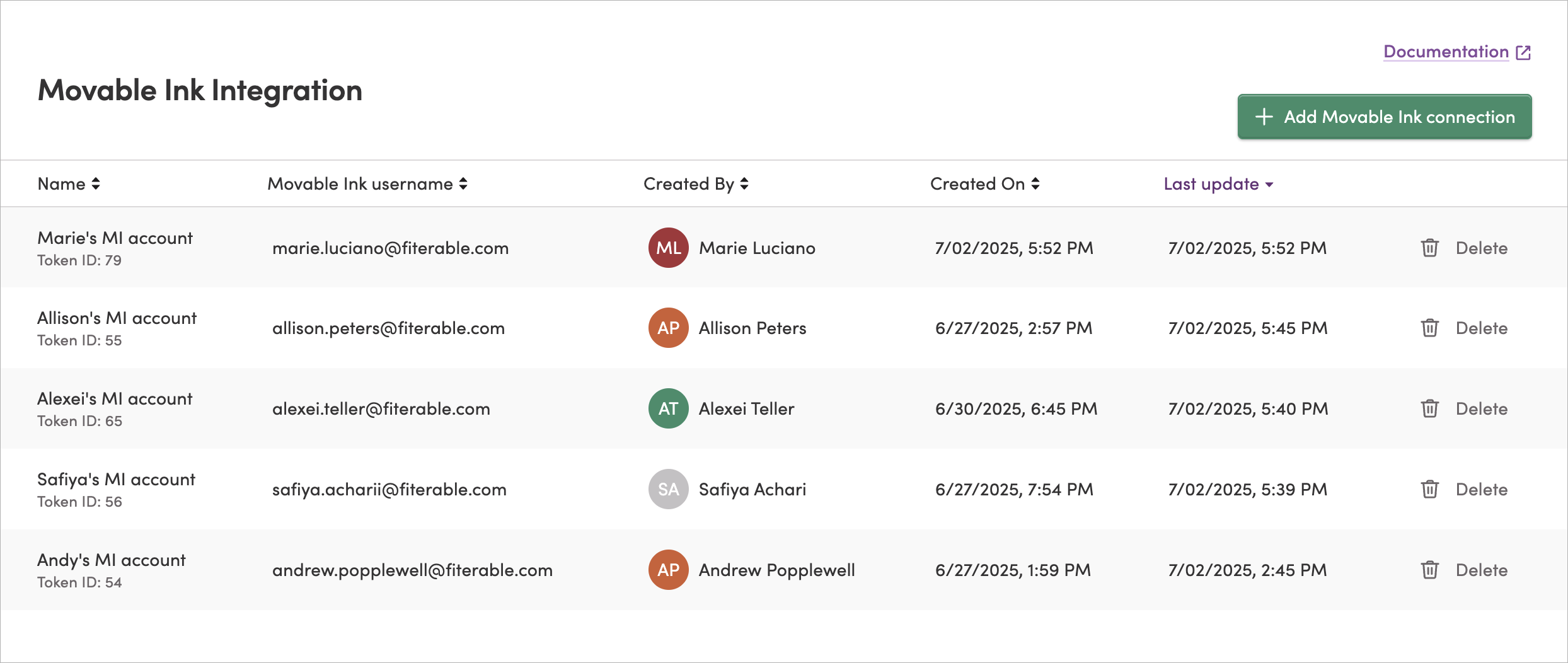Click the Allison Peters creator name

(752, 328)
